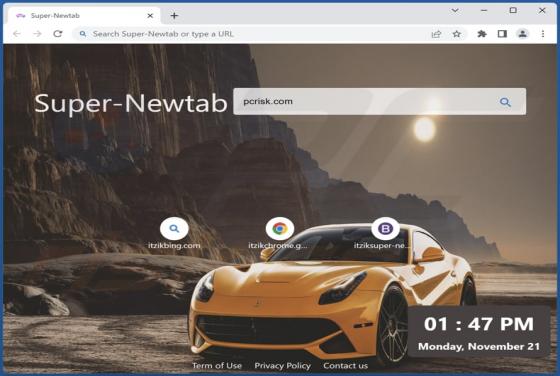Close the Super-Newtab tab

point(150,16)
